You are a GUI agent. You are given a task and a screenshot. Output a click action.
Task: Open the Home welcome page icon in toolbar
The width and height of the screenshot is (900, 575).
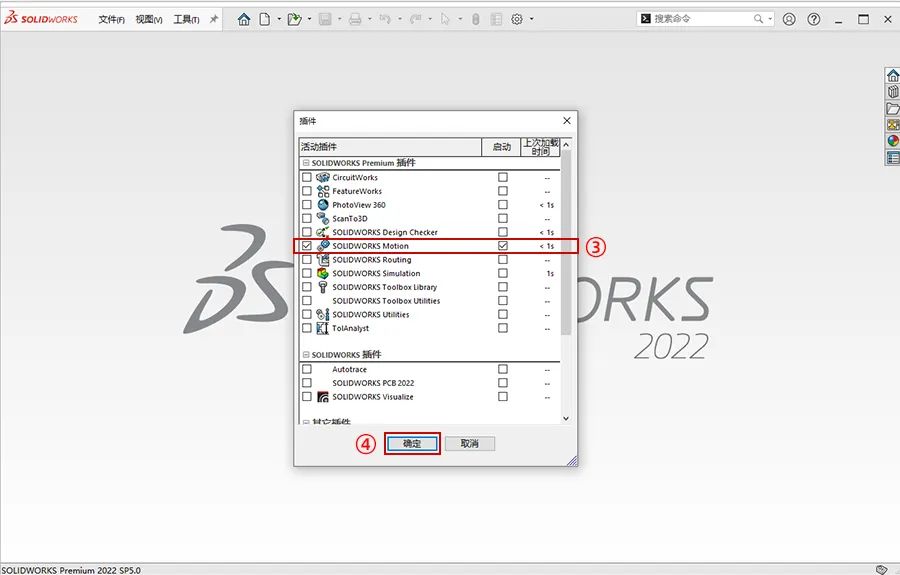[244, 20]
